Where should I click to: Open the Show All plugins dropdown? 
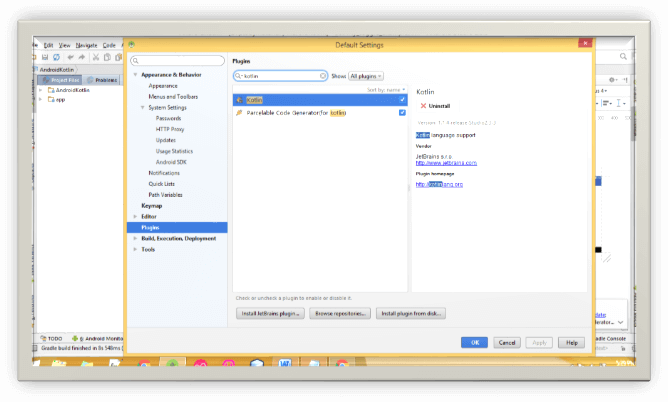366,76
